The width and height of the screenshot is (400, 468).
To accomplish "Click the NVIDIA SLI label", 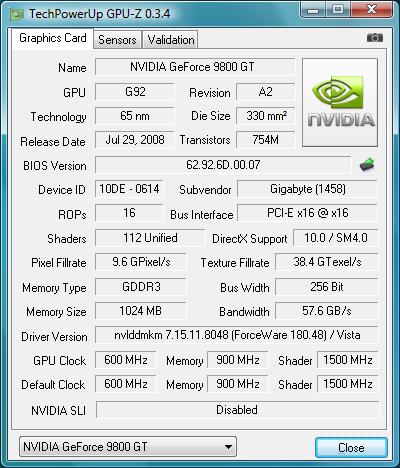I will click(59, 410).
